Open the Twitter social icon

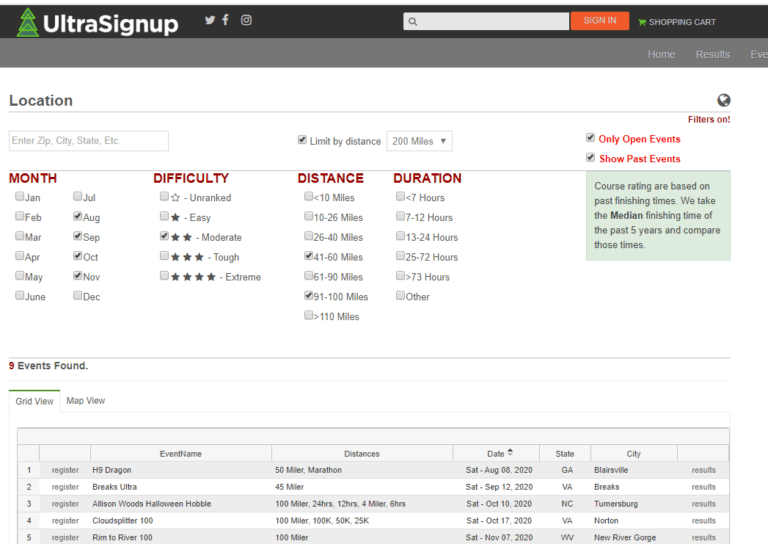coord(209,20)
